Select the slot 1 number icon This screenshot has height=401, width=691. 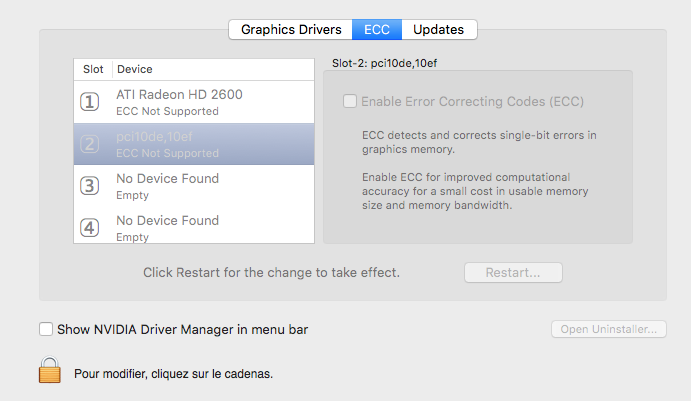tap(89, 102)
